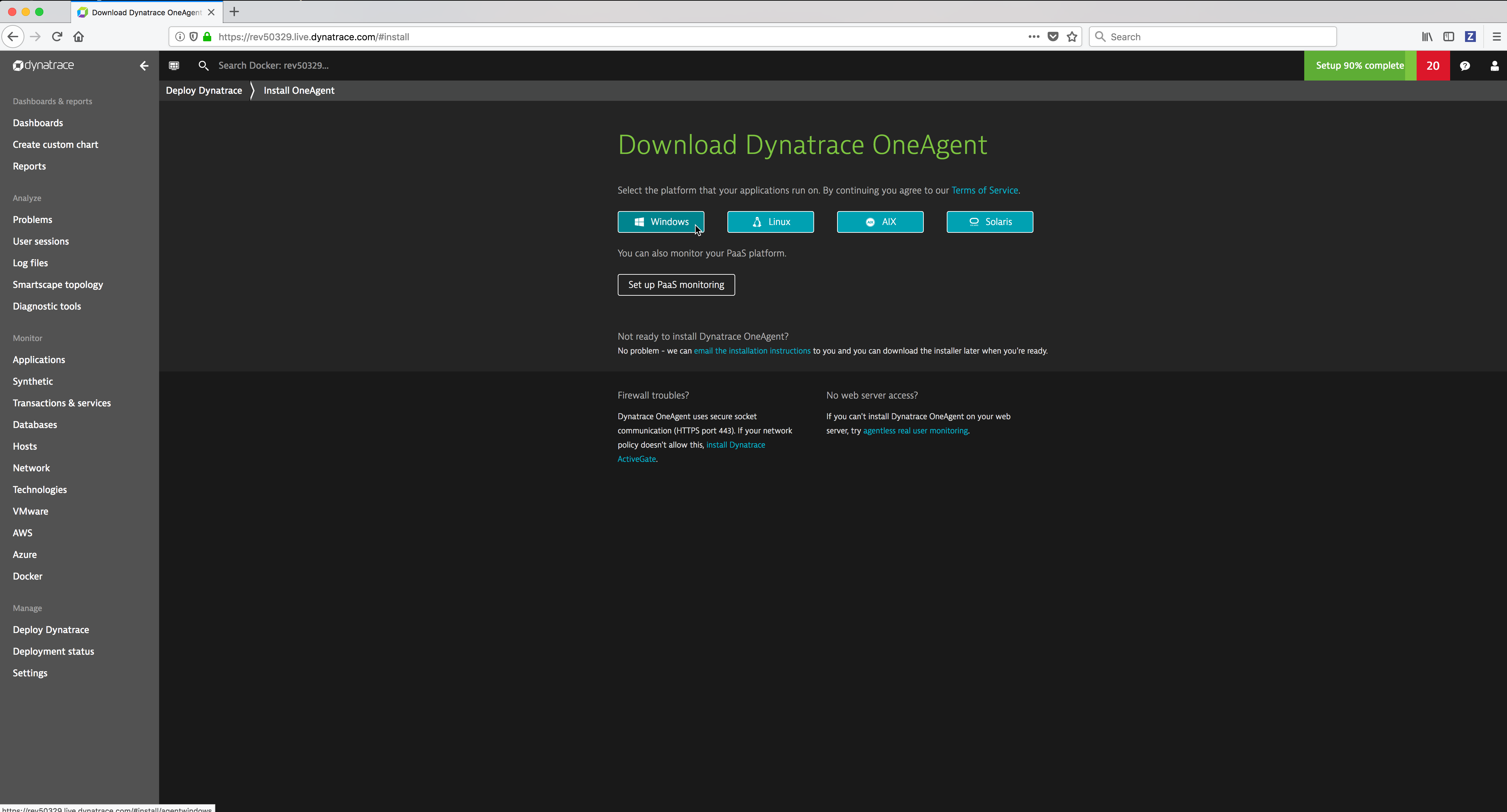
Task: Open Diagnostic tools
Action: coord(47,306)
